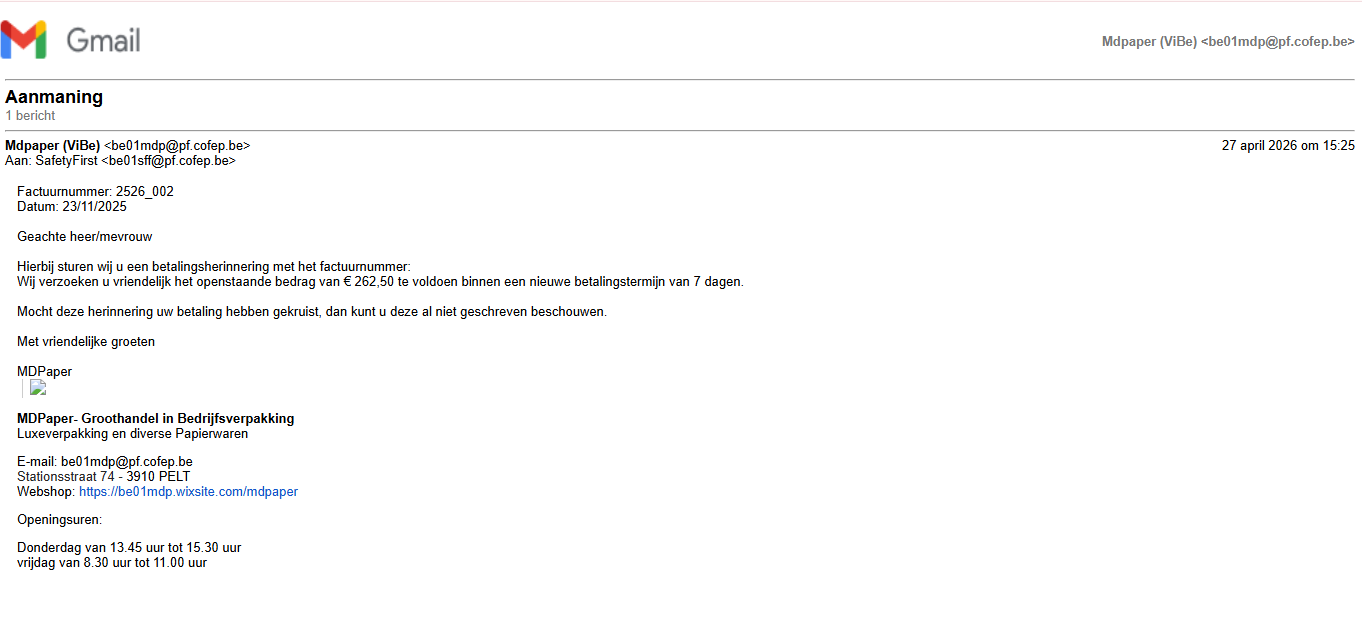Image resolution: width=1362 pixels, height=633 pixels.
Task: Click the broken image icon under MDPaper
Action: (x=38, y=388)
